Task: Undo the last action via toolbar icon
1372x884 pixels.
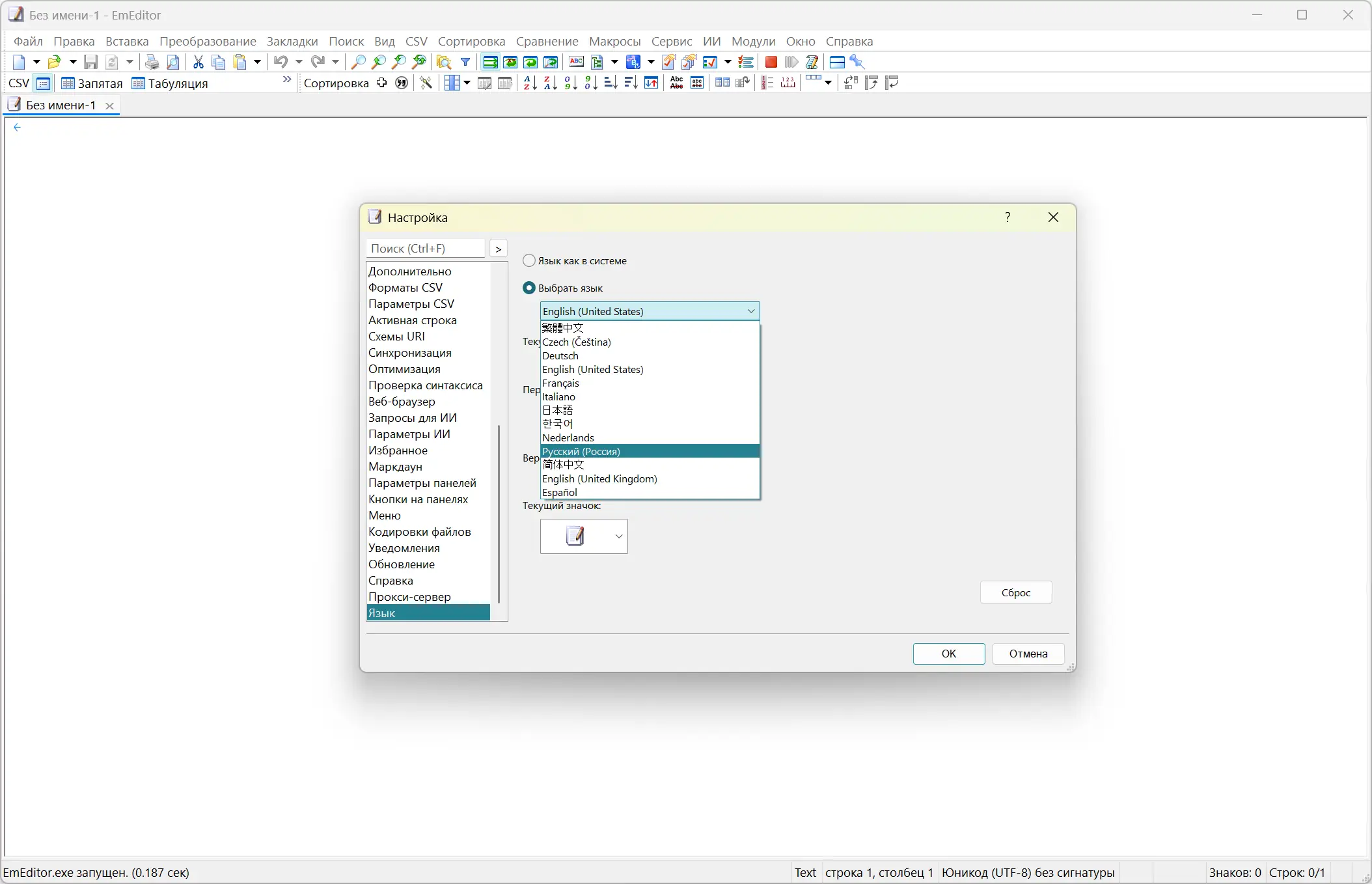Action: click(x=280, y=62)
